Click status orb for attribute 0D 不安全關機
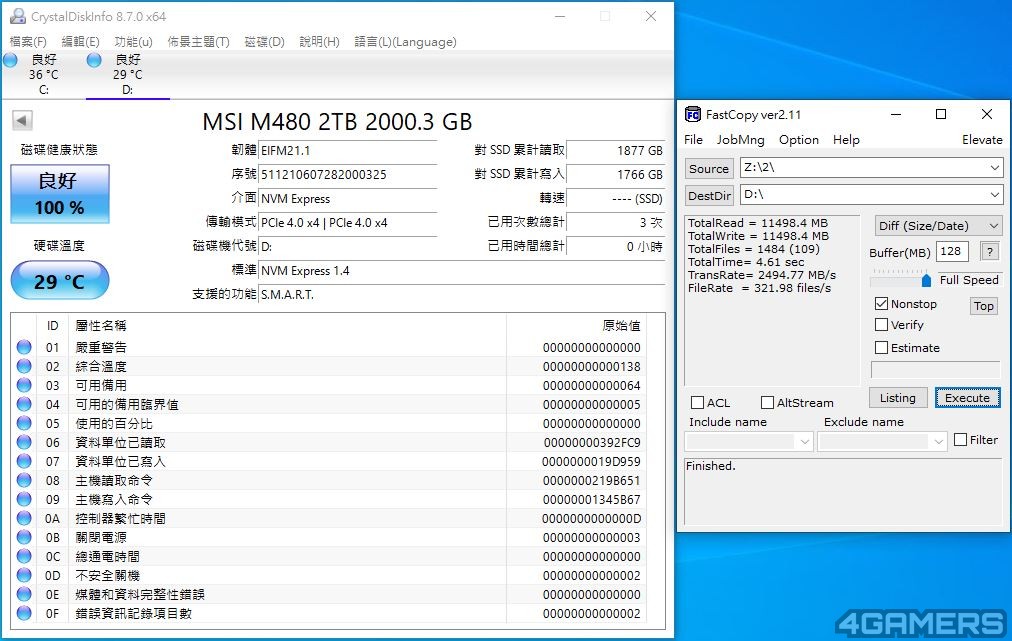 click(x=24, y=575)
